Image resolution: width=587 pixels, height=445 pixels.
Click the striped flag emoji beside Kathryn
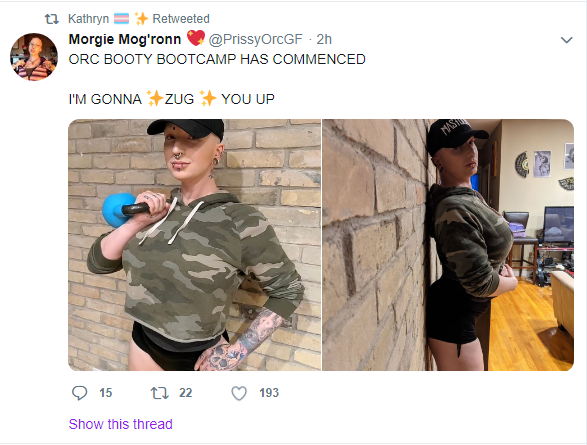click(x=121, y=18)
